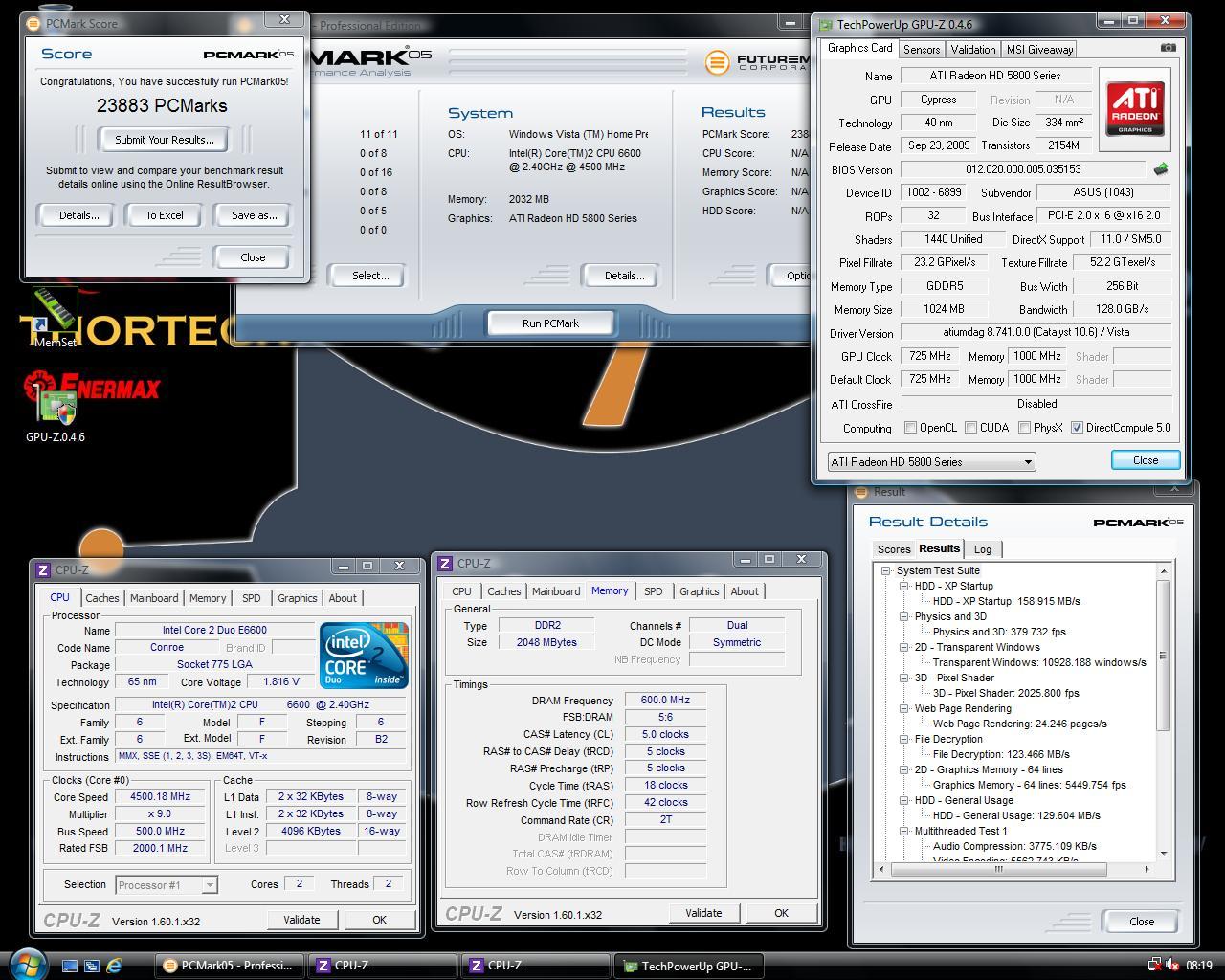Click Show Desktop in Quick Launch

(x=70, y=966)
